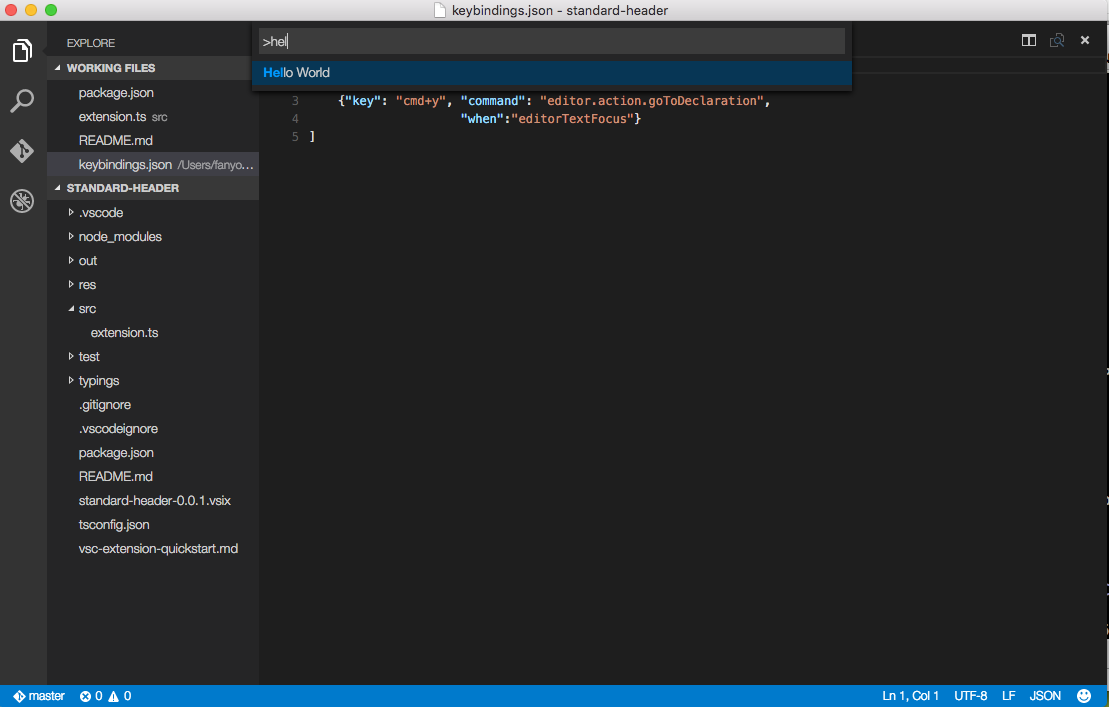Click the open preview icon beside split editor

point(1057,40)
